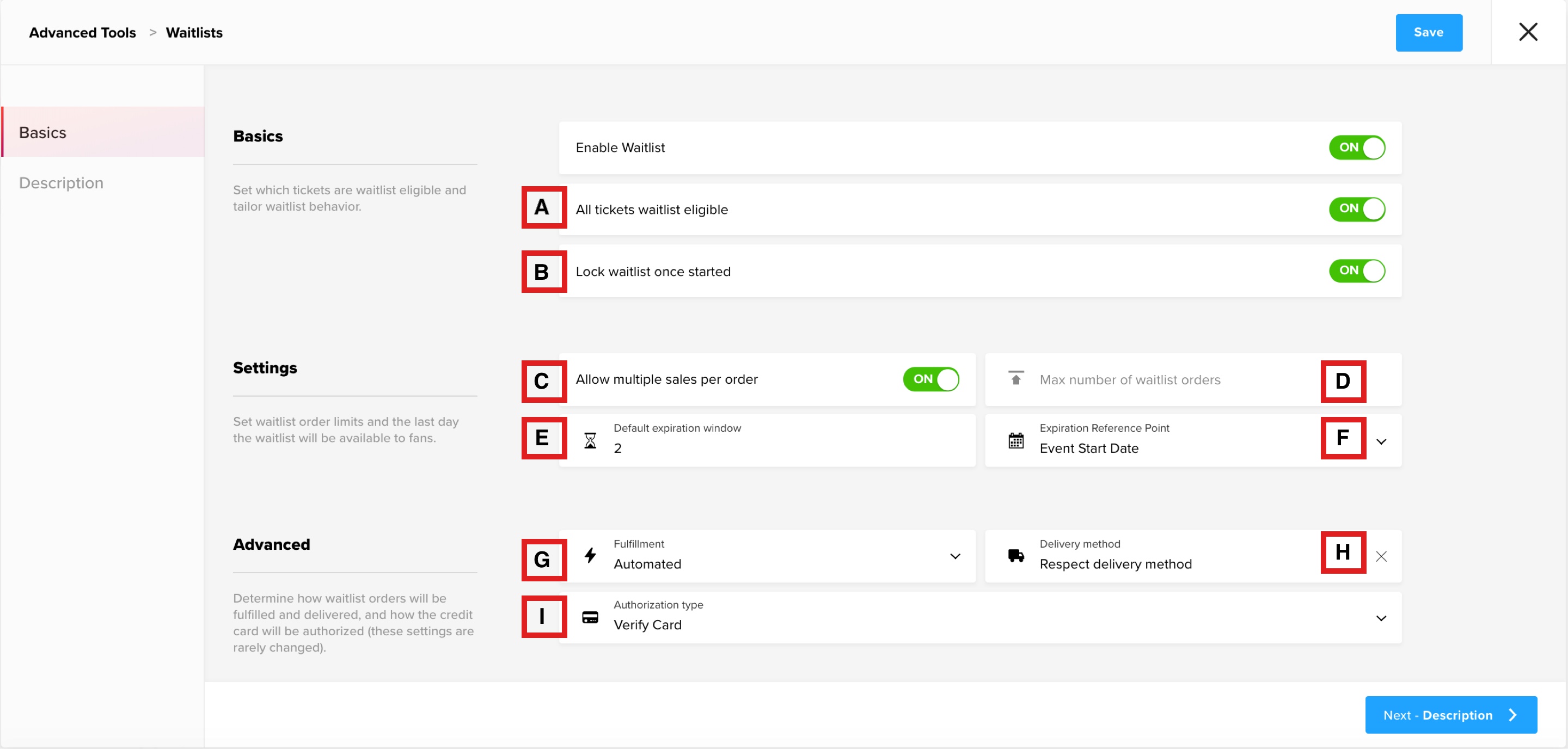
Task: Select the Basics sidebar tab
Action: click(102, 132)
